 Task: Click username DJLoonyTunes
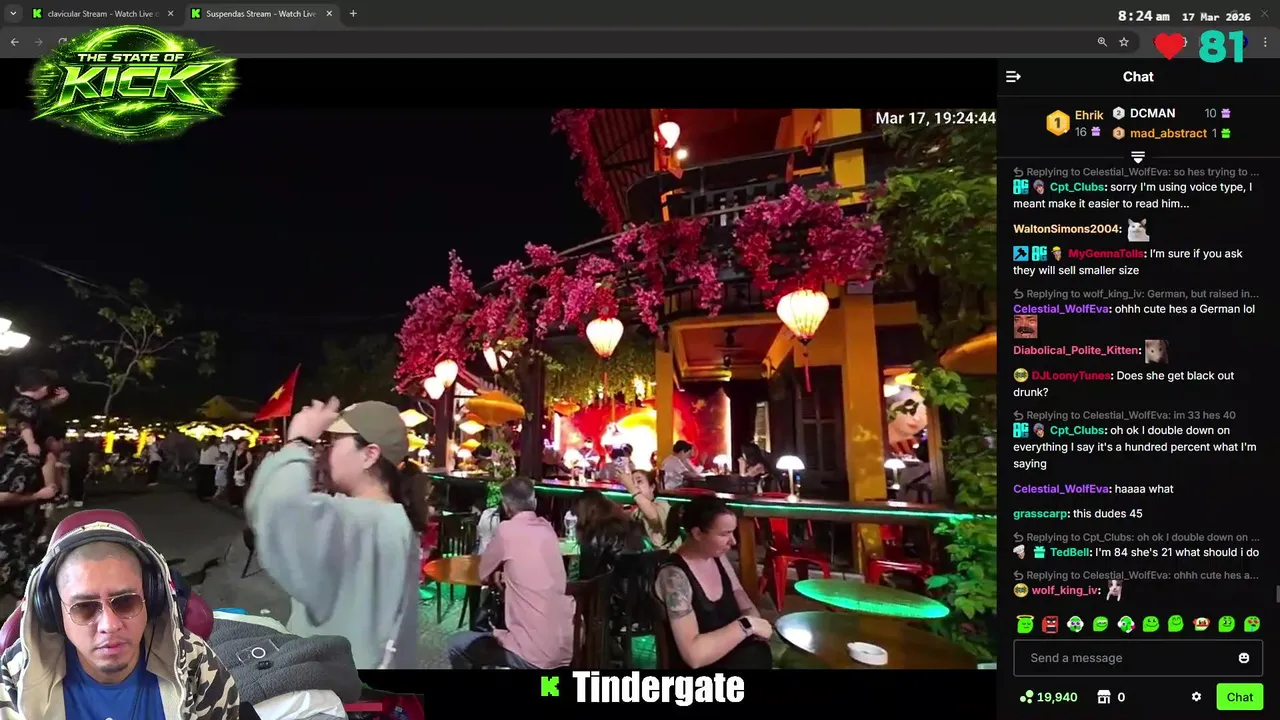point(1071,376)
